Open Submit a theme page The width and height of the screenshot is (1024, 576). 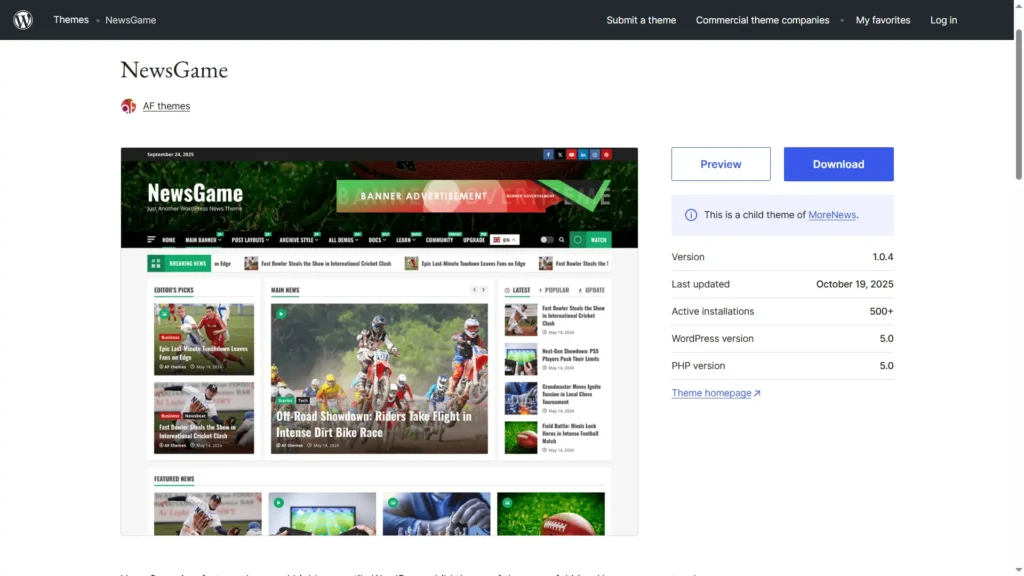point(641,20)
